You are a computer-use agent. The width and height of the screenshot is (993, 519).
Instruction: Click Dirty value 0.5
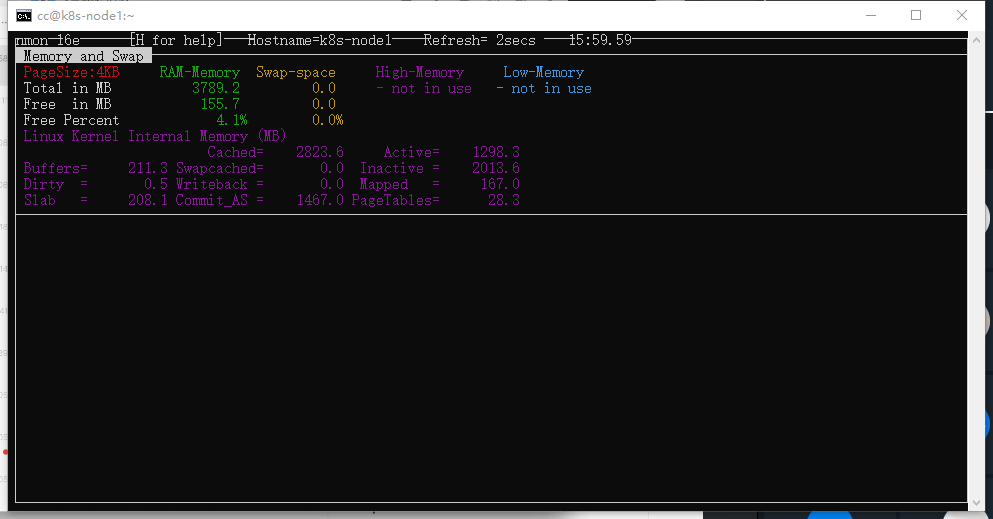(156, 184)
